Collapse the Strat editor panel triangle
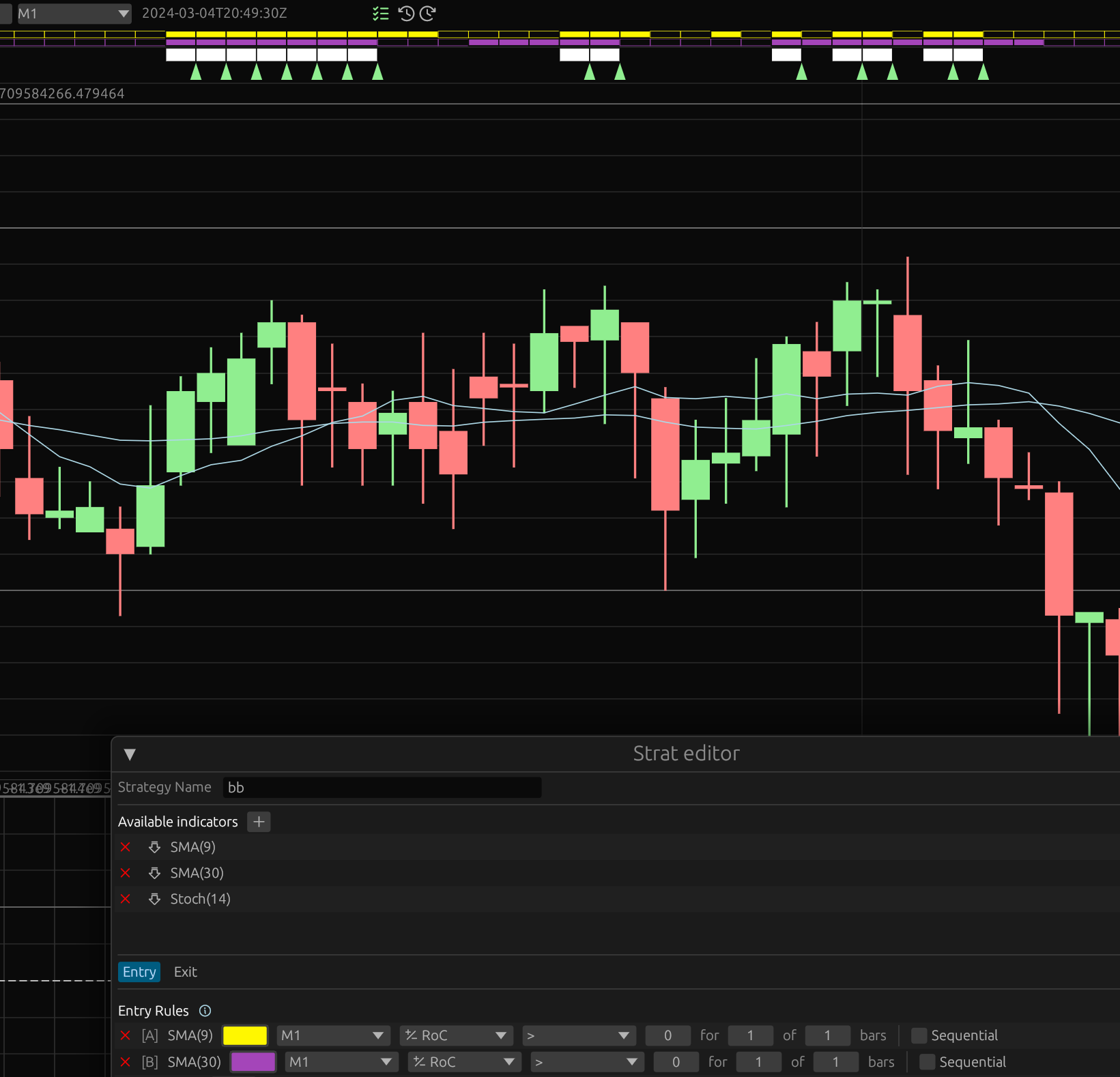The width and height of the screenshot is (1120, 1077). click(130, 754)
